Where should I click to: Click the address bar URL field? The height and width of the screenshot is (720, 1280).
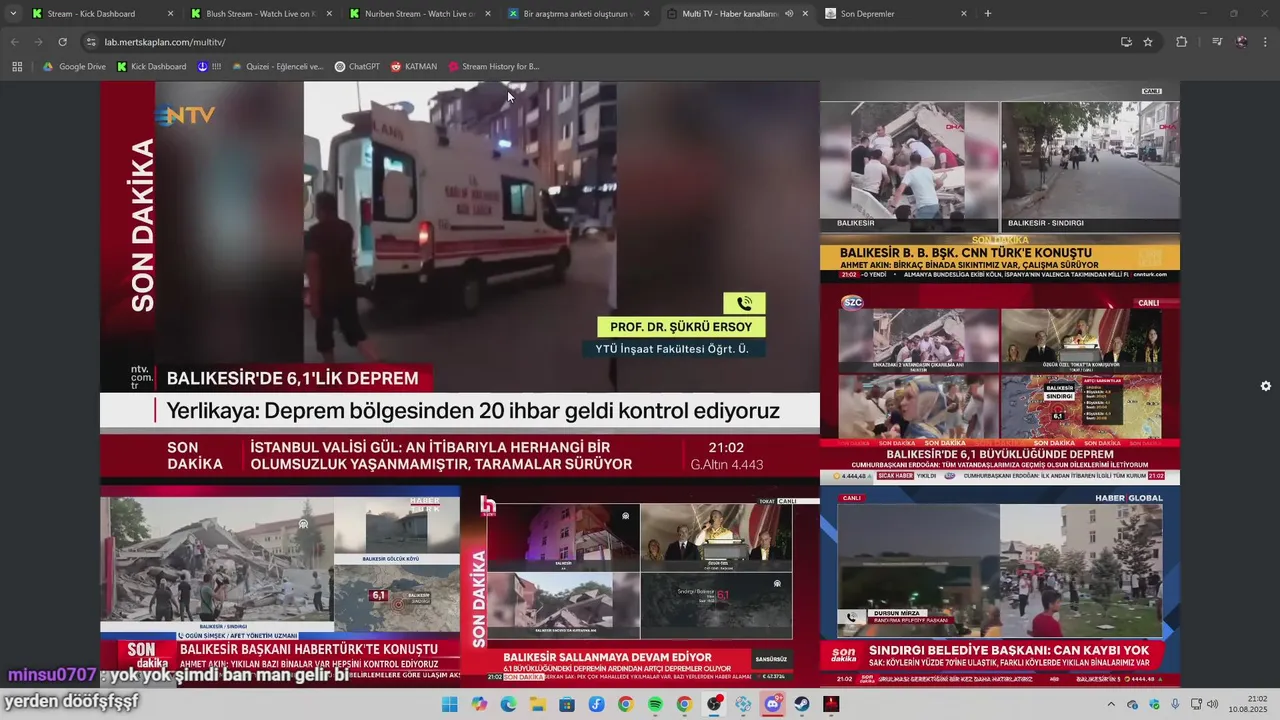tap(600, 42)
